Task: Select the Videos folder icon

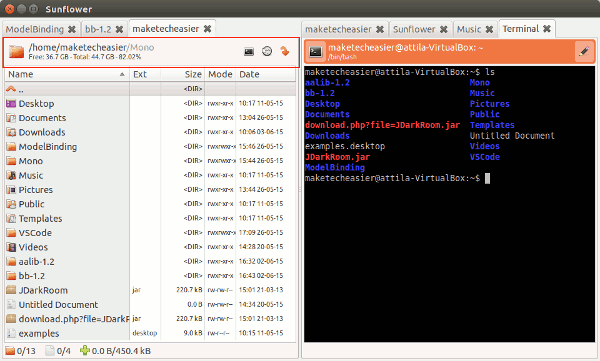Action: click(x=11, y=247)
